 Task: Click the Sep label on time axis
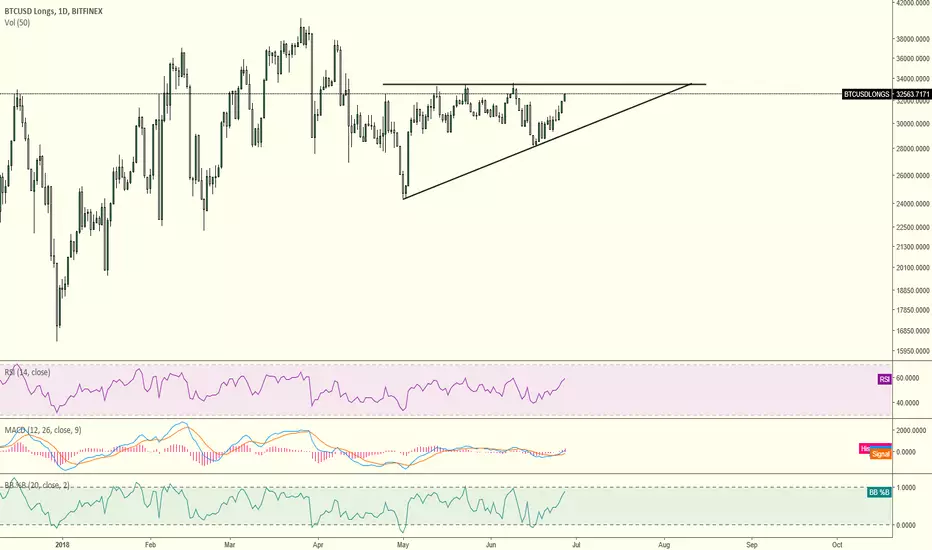tap(752, 545)
